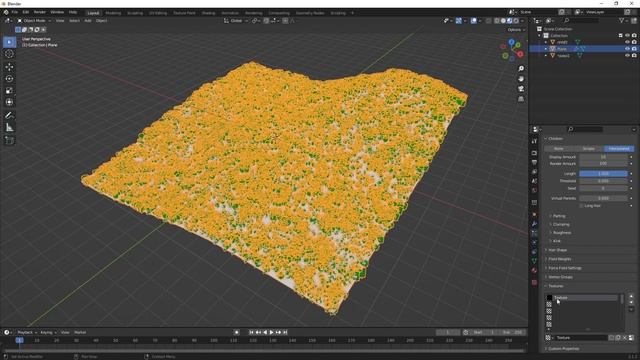Open the timeline Playback popover

pyautogui.click(x=27, y=332)
